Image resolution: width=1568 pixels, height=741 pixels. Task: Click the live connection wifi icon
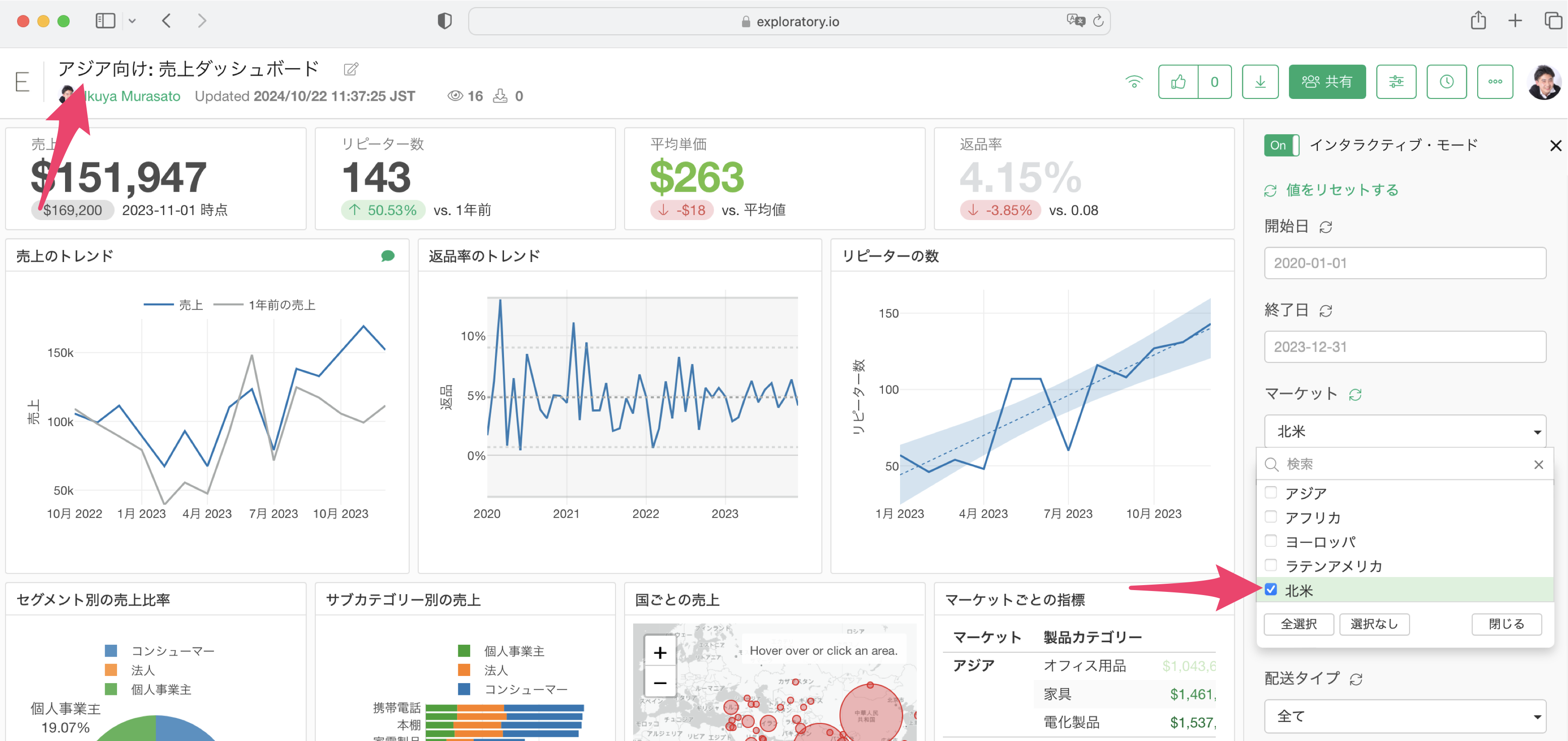click(1134, 82)
